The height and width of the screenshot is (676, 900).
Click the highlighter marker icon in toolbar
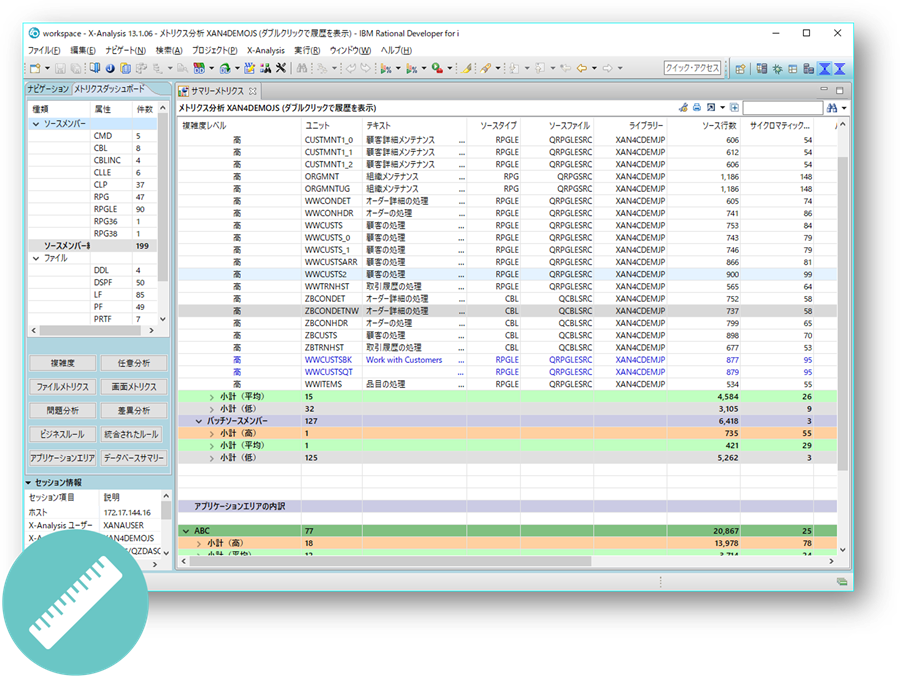(467, 68)
